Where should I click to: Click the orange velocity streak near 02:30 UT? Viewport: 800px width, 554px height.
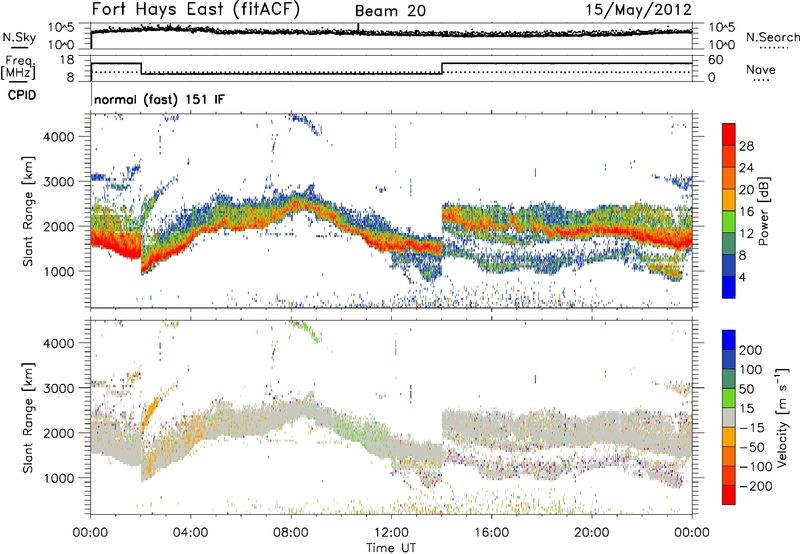(151, 412)
